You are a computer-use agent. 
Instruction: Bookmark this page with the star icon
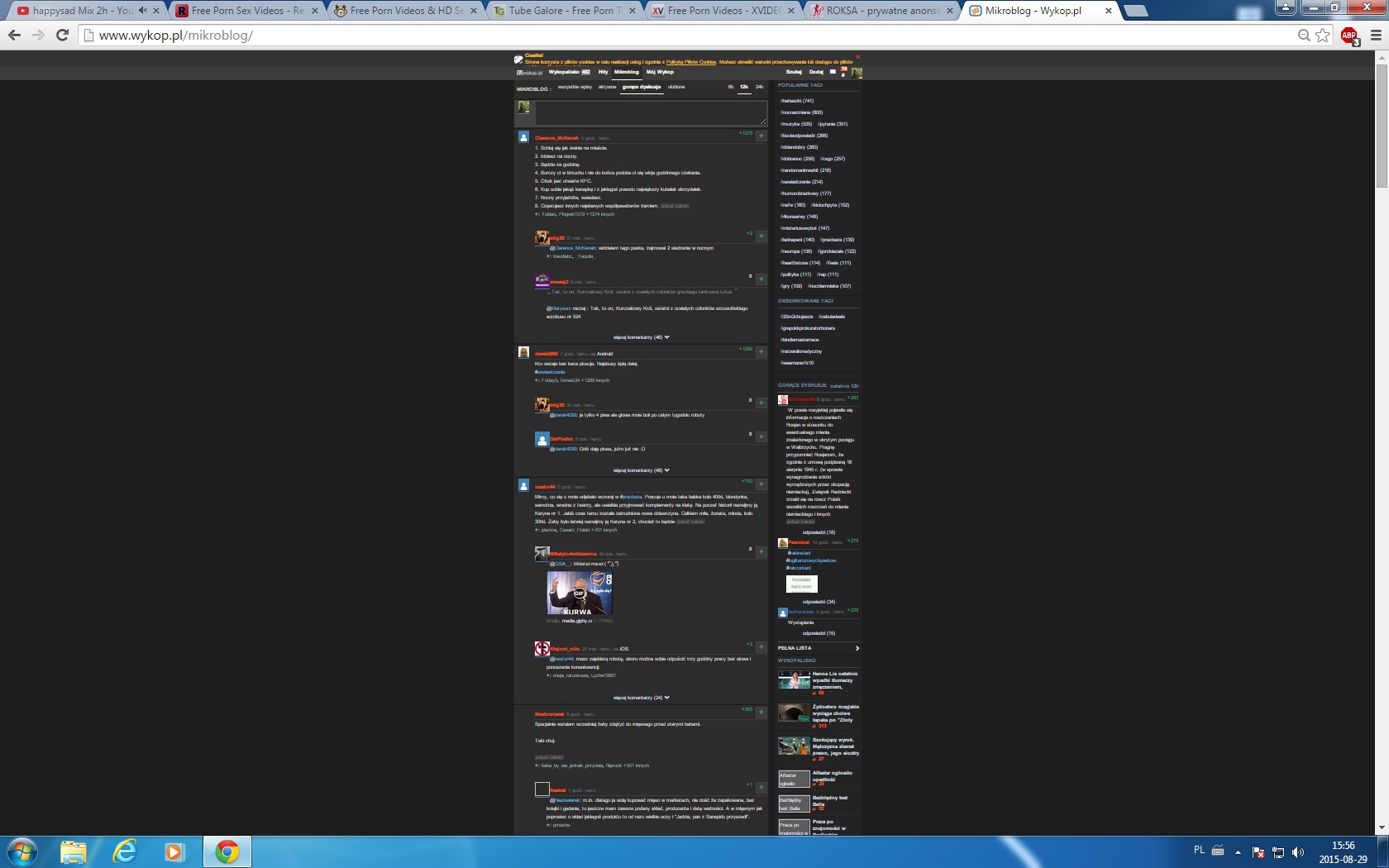1323,35
